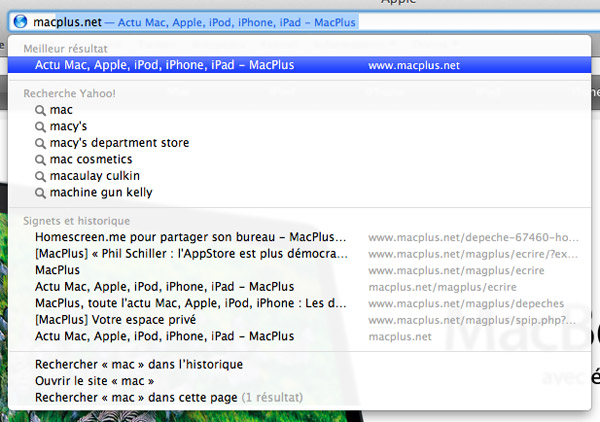Open 'MacPlus, toute l'actu Mac' depeches entry
The height and width of the screenshot is (422, 600).
(x=300, y=303)
